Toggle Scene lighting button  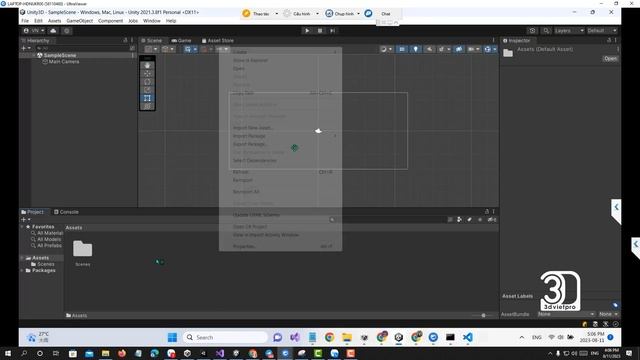[416, 49]
